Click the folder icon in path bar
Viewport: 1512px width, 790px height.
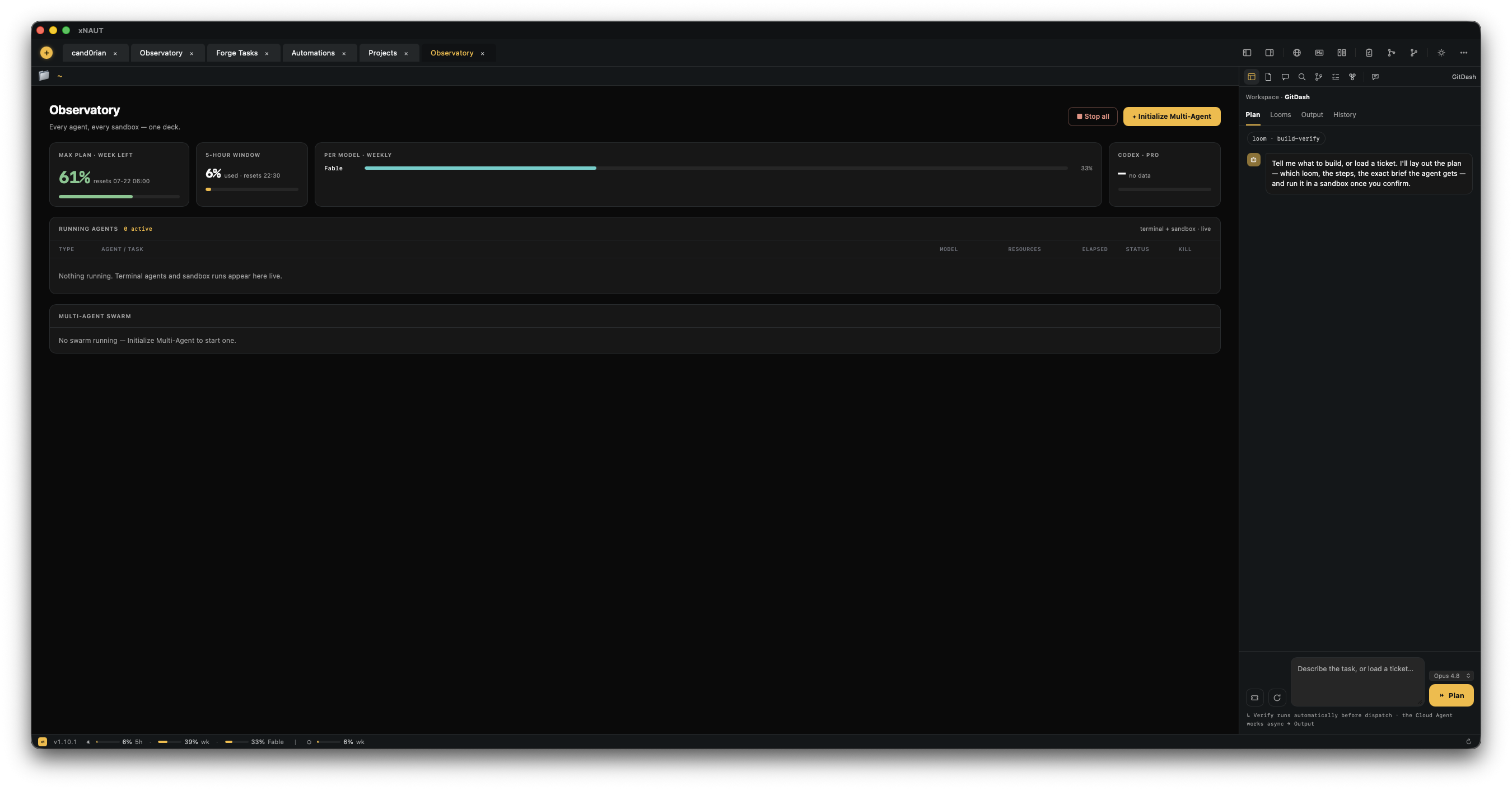coord(44,76)
